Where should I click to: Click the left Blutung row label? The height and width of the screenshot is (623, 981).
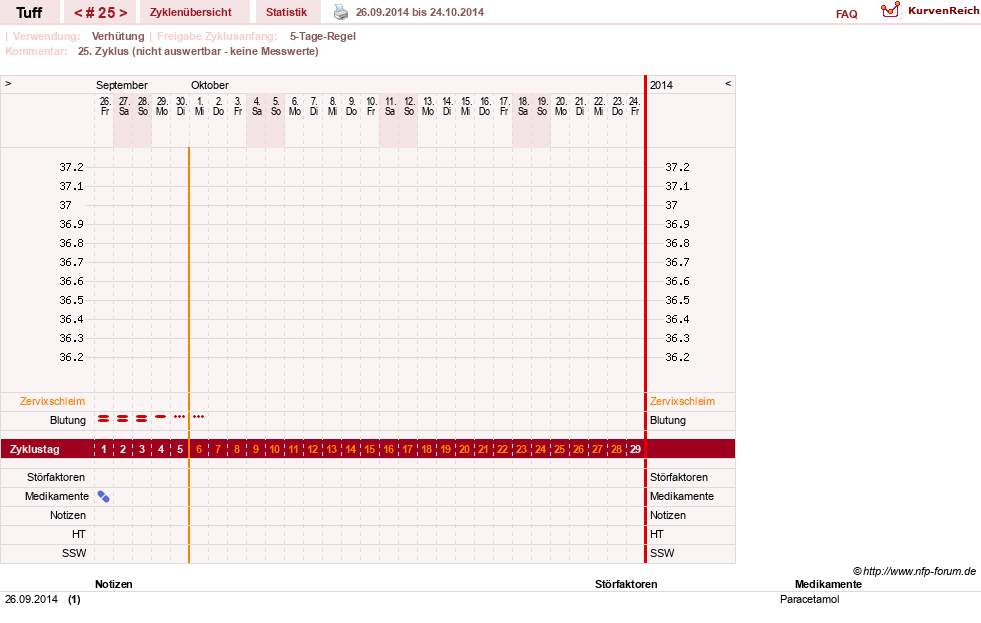pos(68,420)
